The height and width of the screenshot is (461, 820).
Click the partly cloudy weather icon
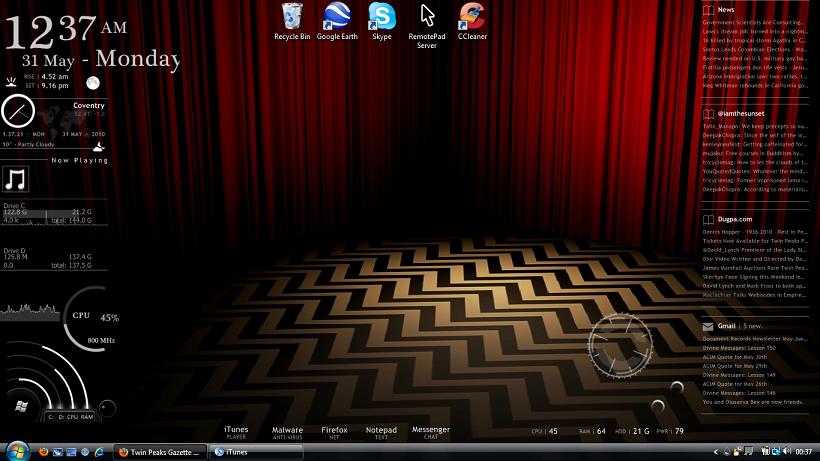coord(98,147)
